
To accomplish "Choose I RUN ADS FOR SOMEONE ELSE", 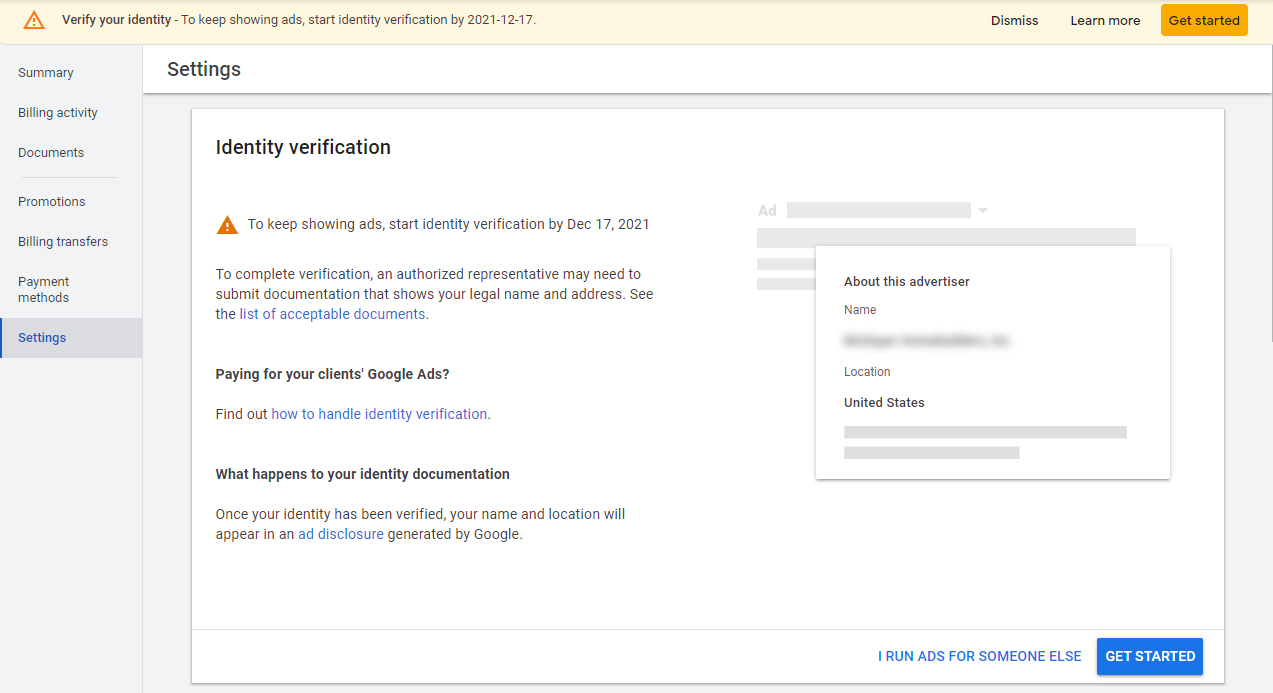I will pos(979,656).
